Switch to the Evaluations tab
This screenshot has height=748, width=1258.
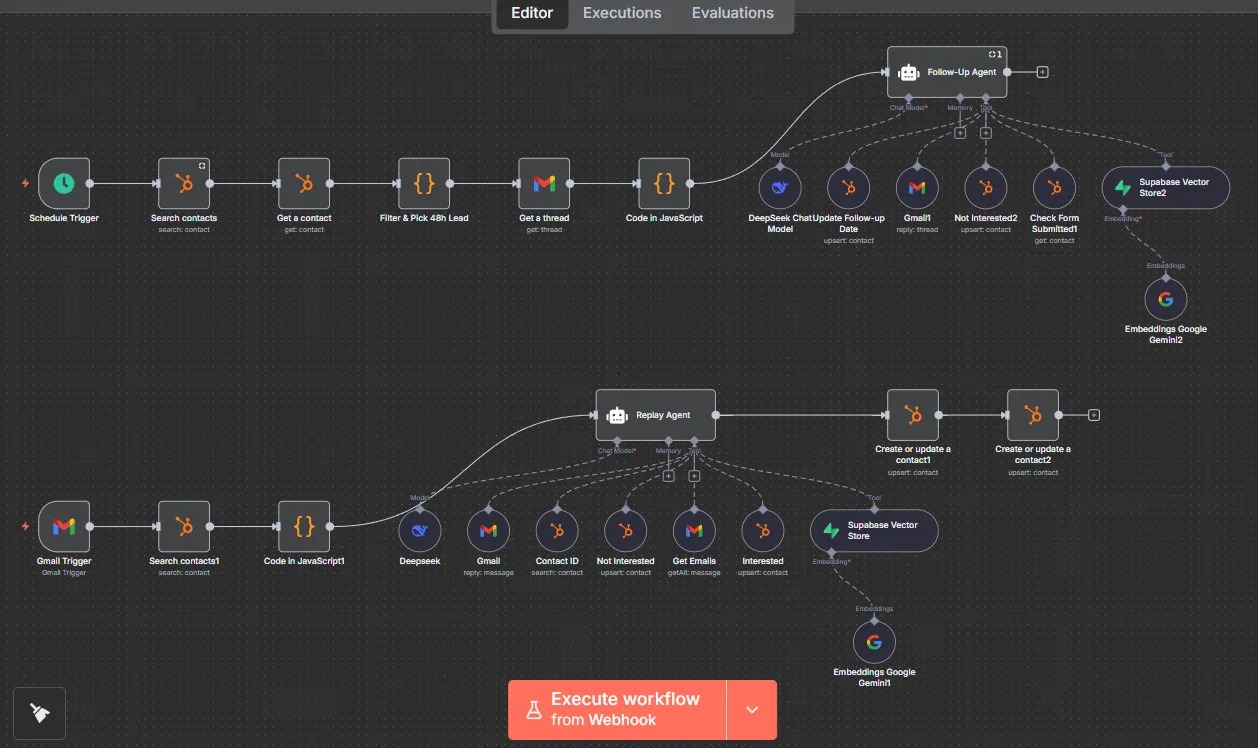point(732,13)
